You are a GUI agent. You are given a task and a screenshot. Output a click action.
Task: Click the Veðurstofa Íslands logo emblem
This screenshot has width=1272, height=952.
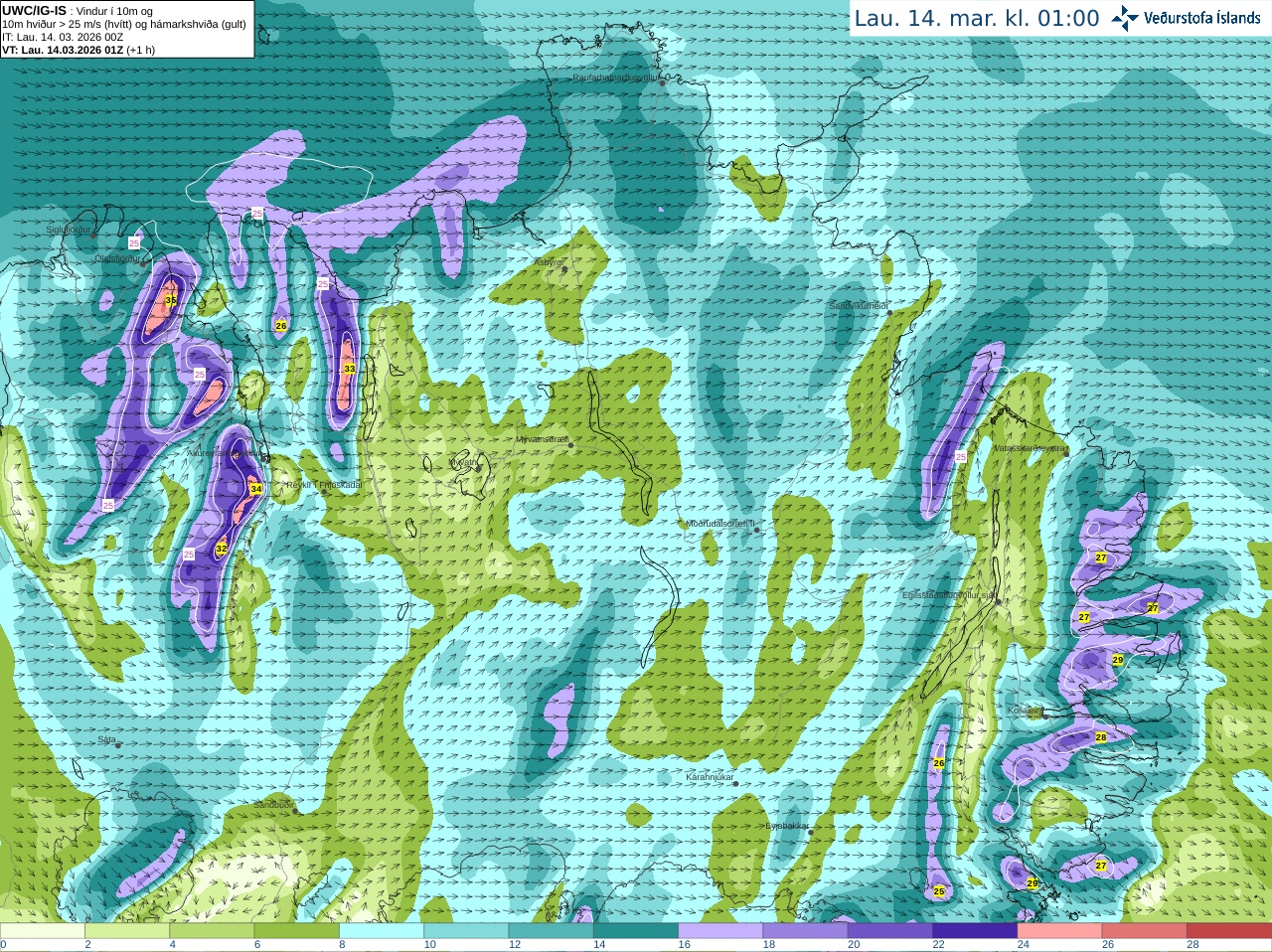[x=1124, y=18]
